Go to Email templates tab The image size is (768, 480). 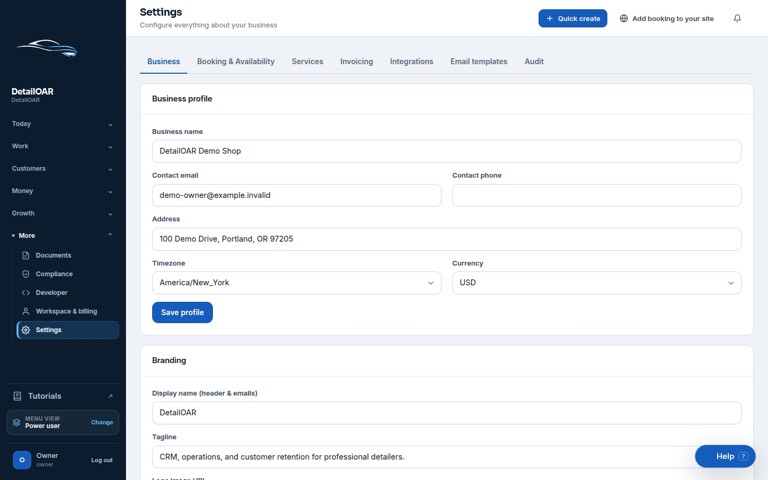click(x=479, y=61)
